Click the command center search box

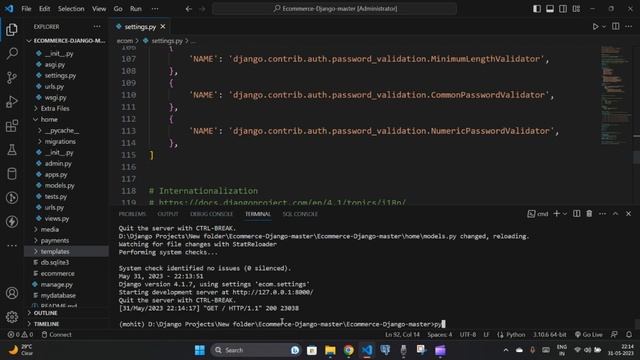[x=334, y=9]
